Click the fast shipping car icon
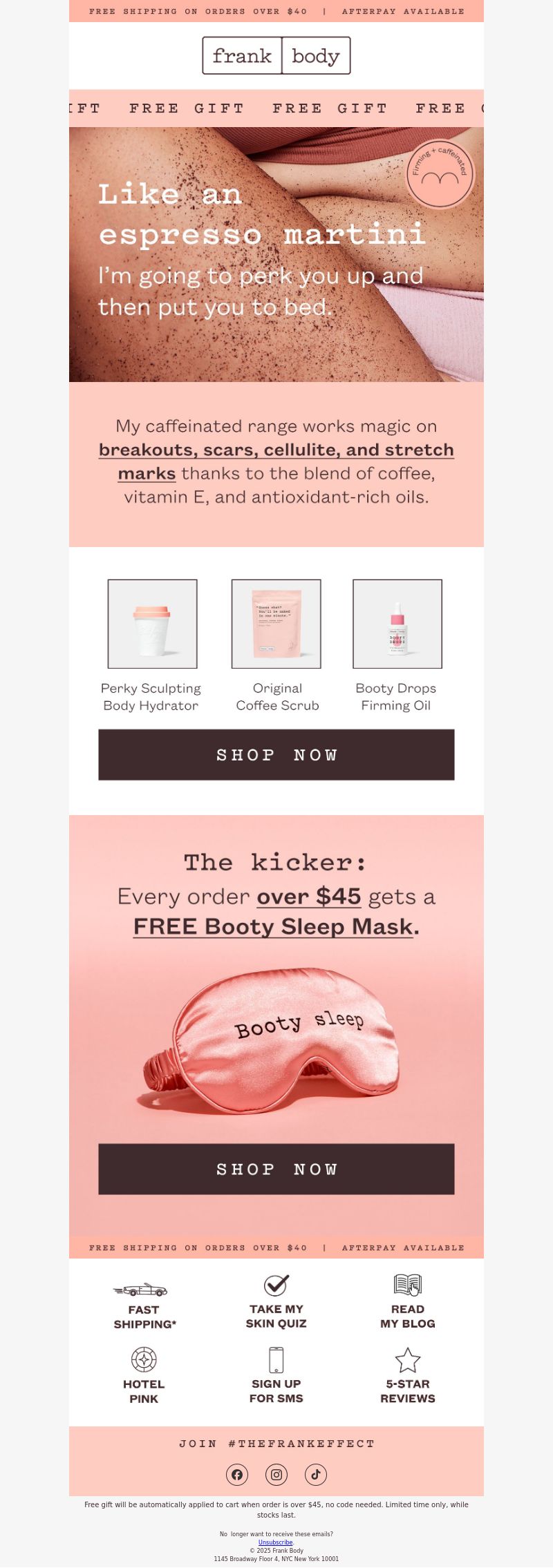 [x=140, y=1290]
